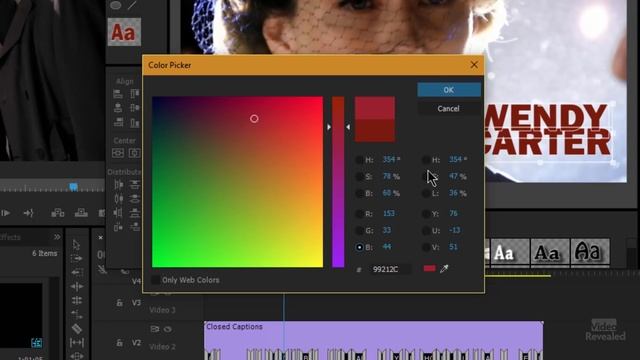
Task: Select the Track Select Forward tool
Action: point(76,258)
